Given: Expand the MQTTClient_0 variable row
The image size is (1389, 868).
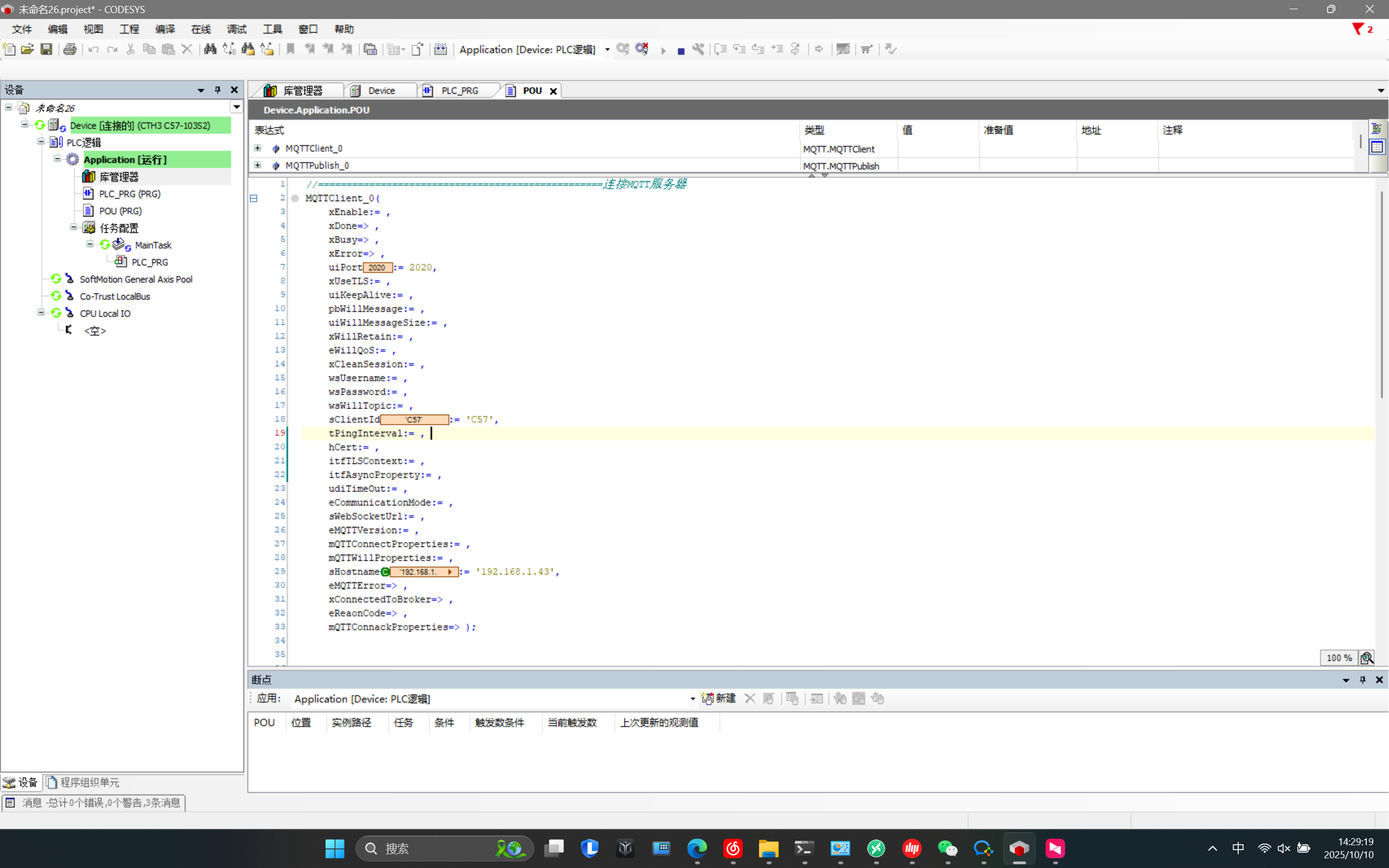Looking at the screenshot, I should (258, 148).
